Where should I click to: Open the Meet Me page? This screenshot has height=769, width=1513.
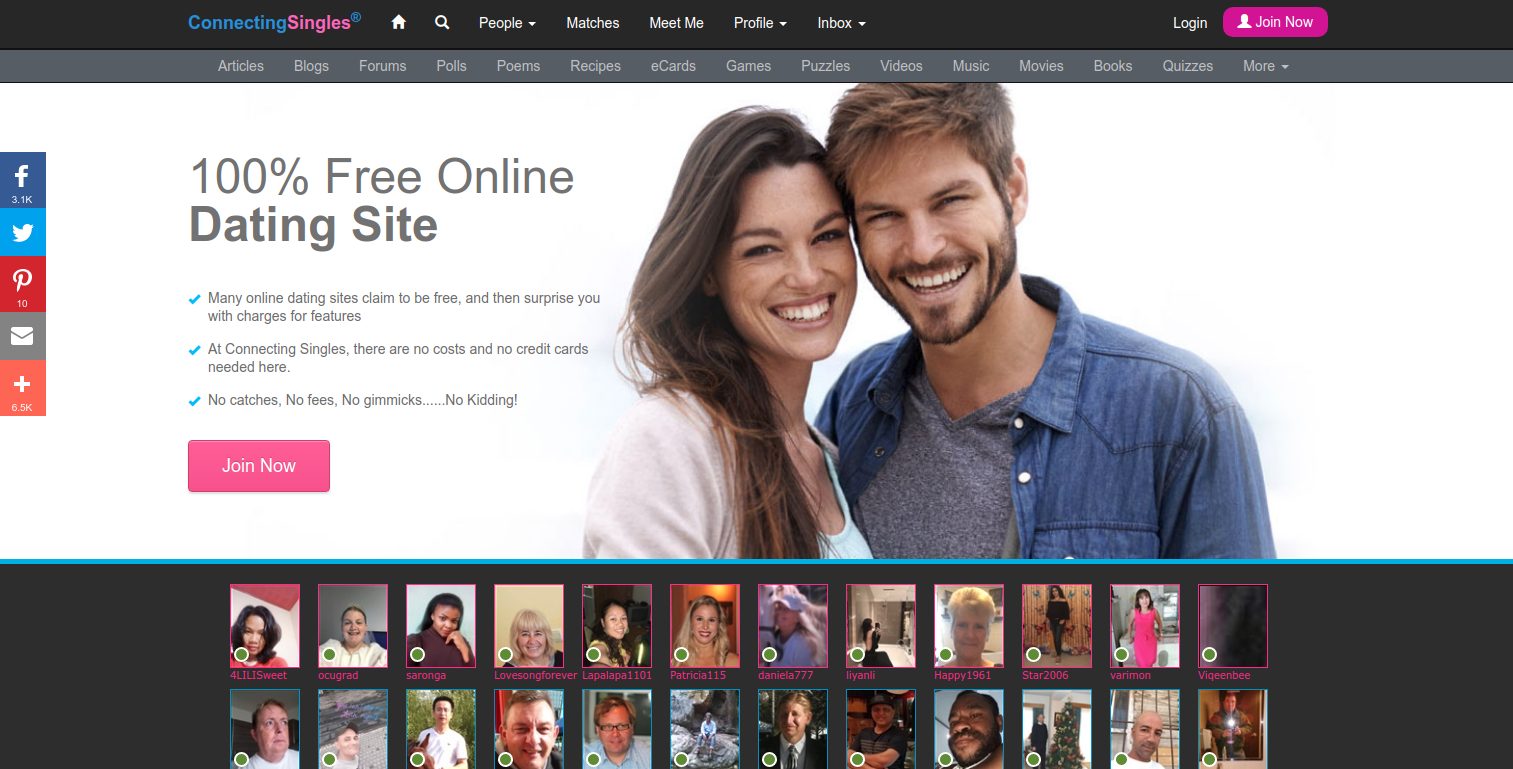click(x=677, y=23)
